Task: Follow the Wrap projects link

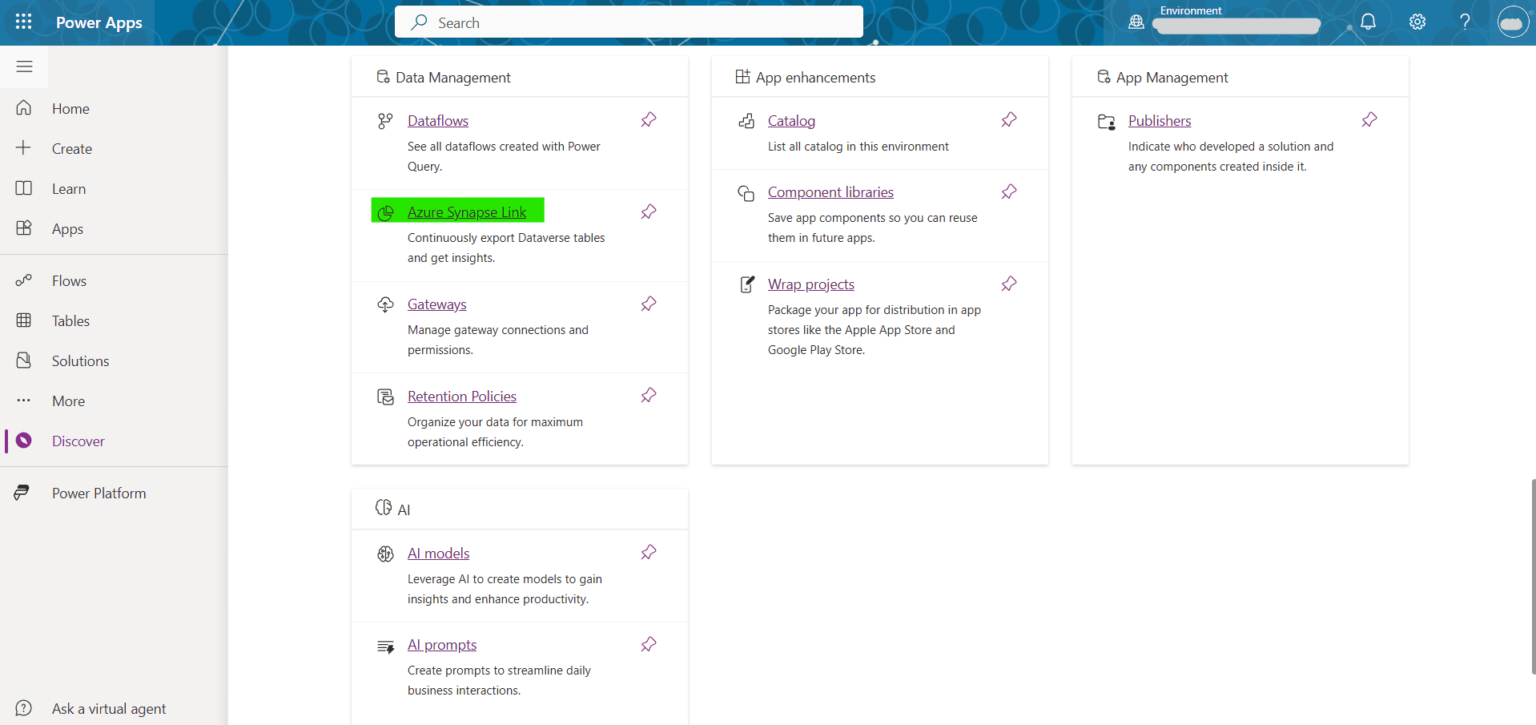Action: coord(810,284)
